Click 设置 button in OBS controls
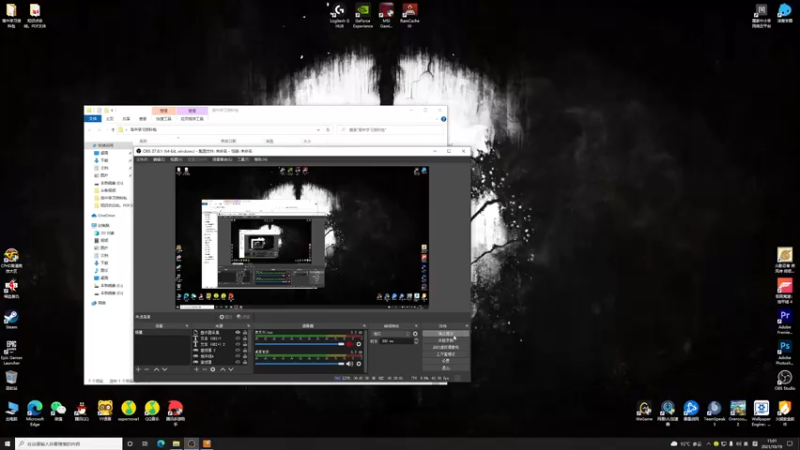The width and height of the screenshot is (800, 450). coord(445,361)
